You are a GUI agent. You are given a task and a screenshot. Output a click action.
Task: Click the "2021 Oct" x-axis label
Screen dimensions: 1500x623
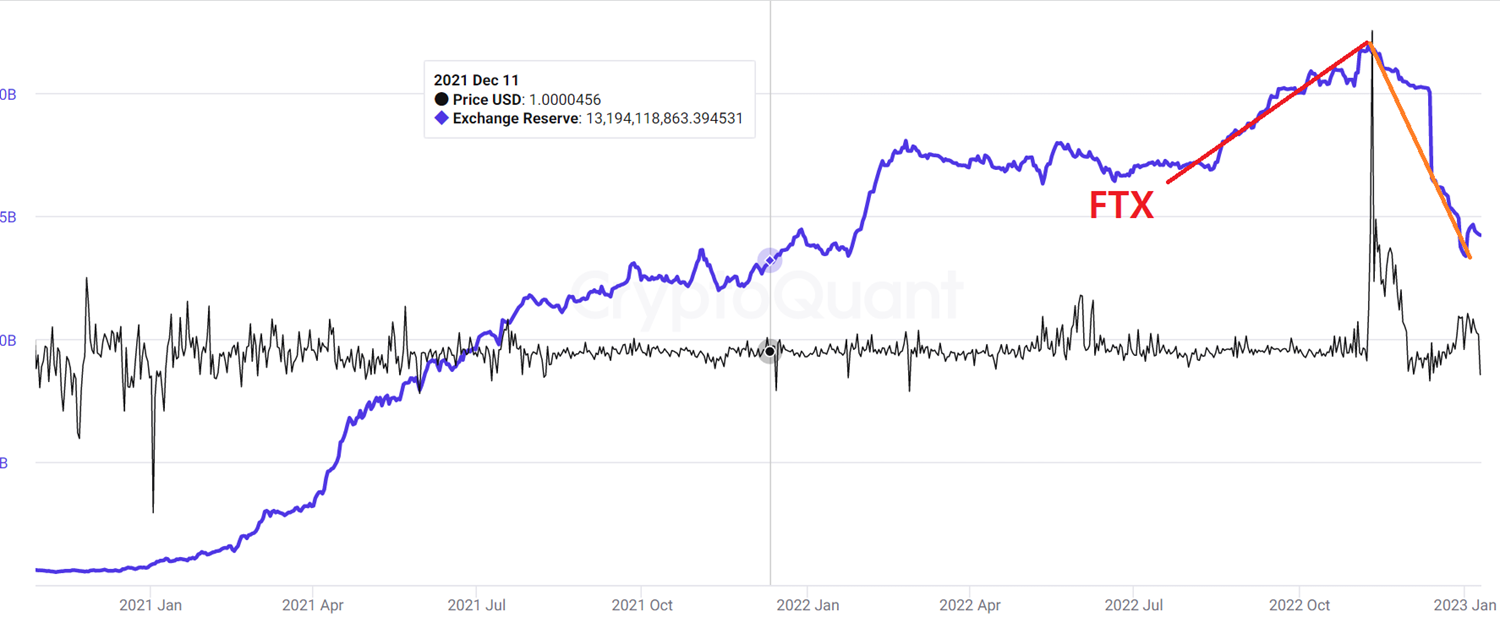coord(641,604)
